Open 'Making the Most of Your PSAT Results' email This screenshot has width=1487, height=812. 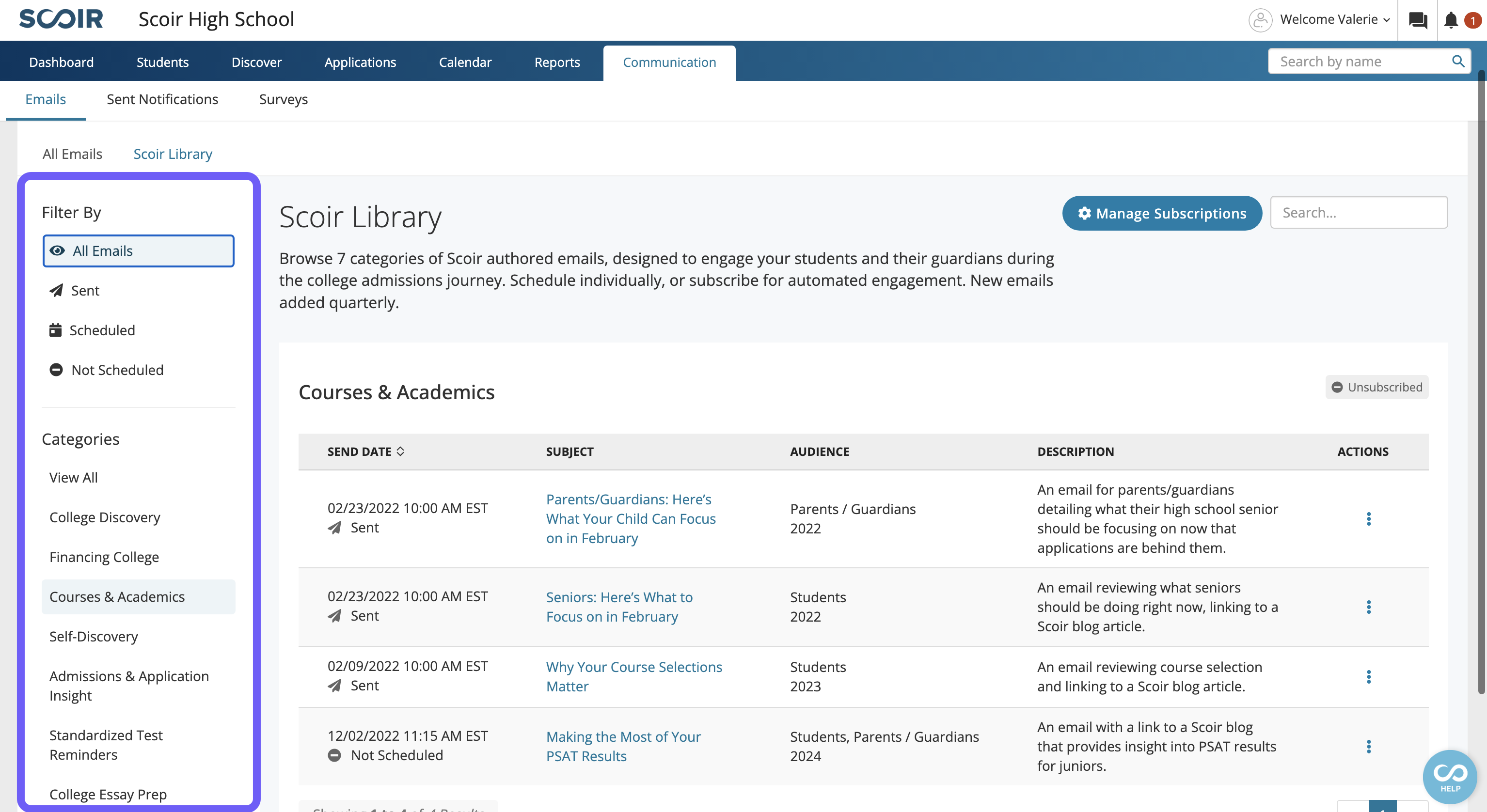coord(623,746)
